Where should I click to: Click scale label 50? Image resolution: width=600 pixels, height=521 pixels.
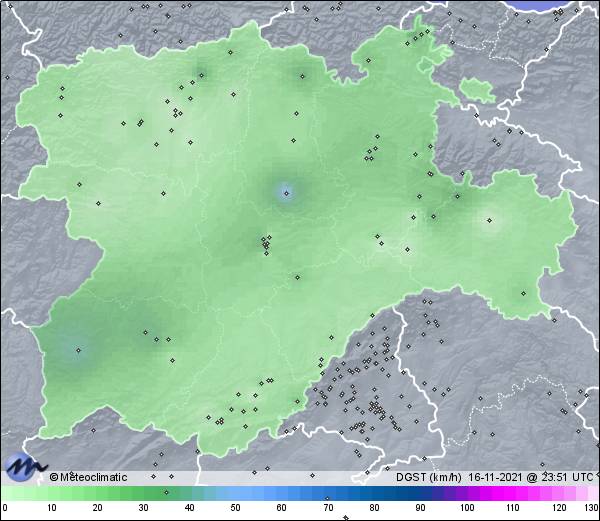pos(235,508)
